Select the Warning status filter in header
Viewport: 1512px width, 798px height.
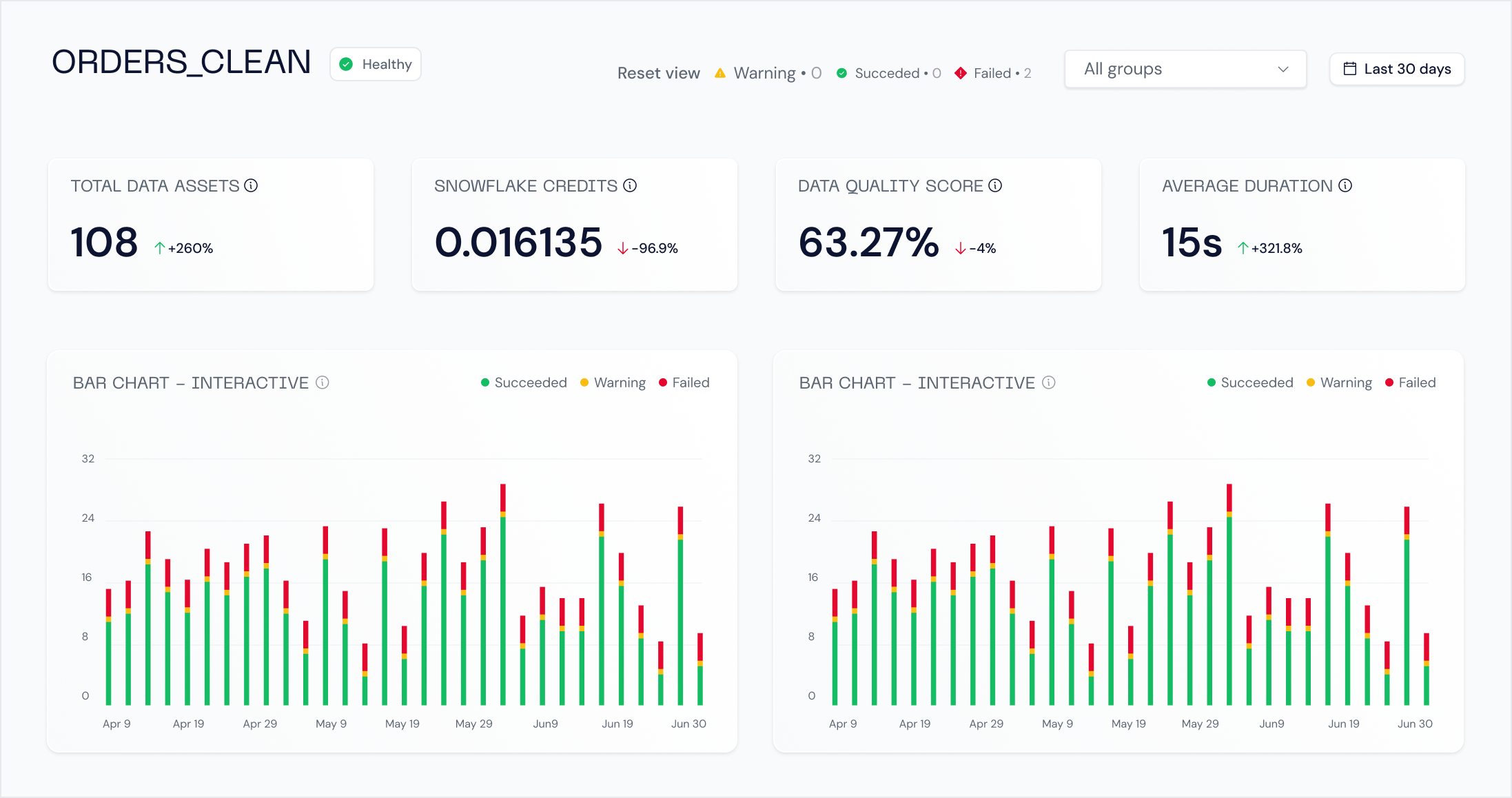[x=765, y=72]
